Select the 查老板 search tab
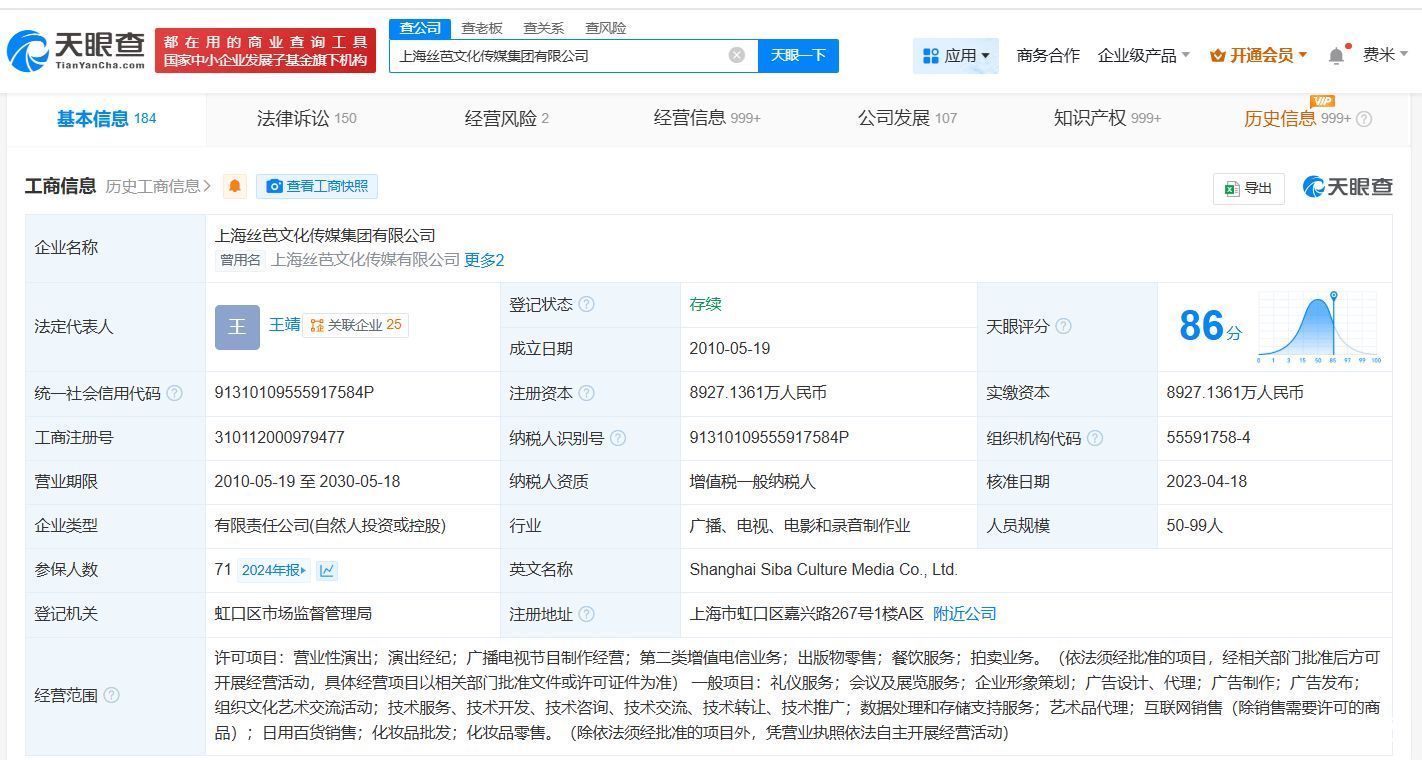1422x760 pixels. point(481,28)
